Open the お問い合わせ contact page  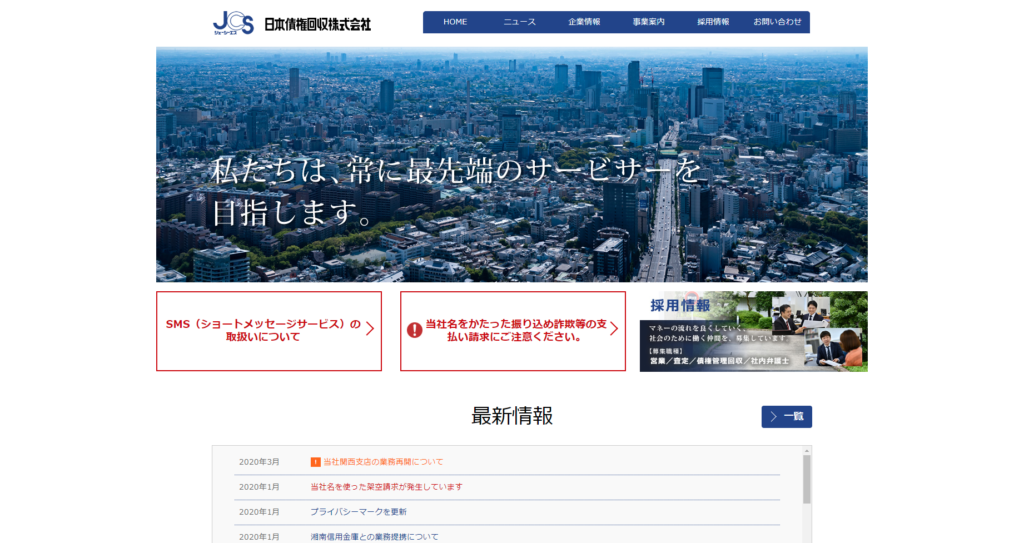point(777,22)
